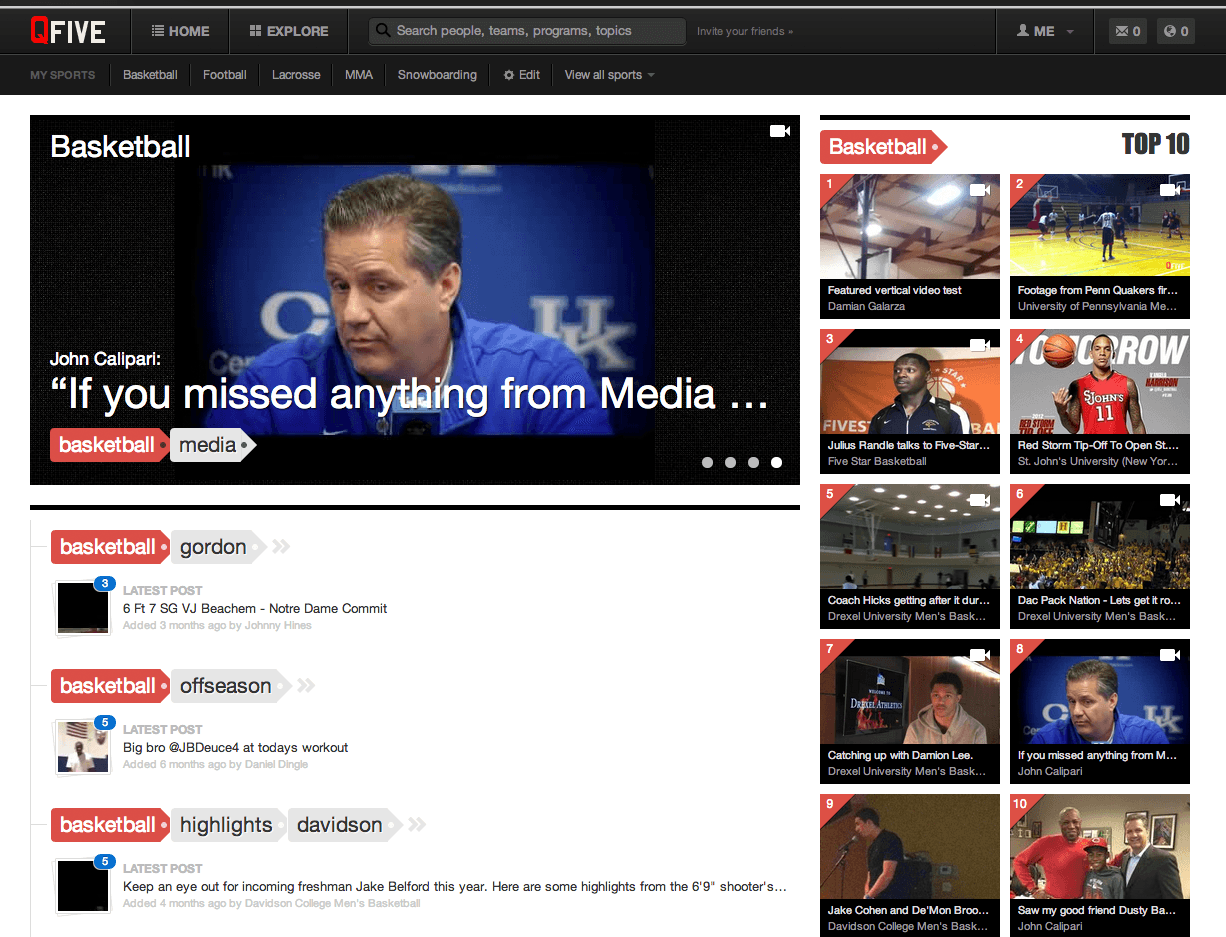The height and width of the screenshot is (937, 1226).
Task: Click the media tag on featured banner
Action: click(212, 445)
